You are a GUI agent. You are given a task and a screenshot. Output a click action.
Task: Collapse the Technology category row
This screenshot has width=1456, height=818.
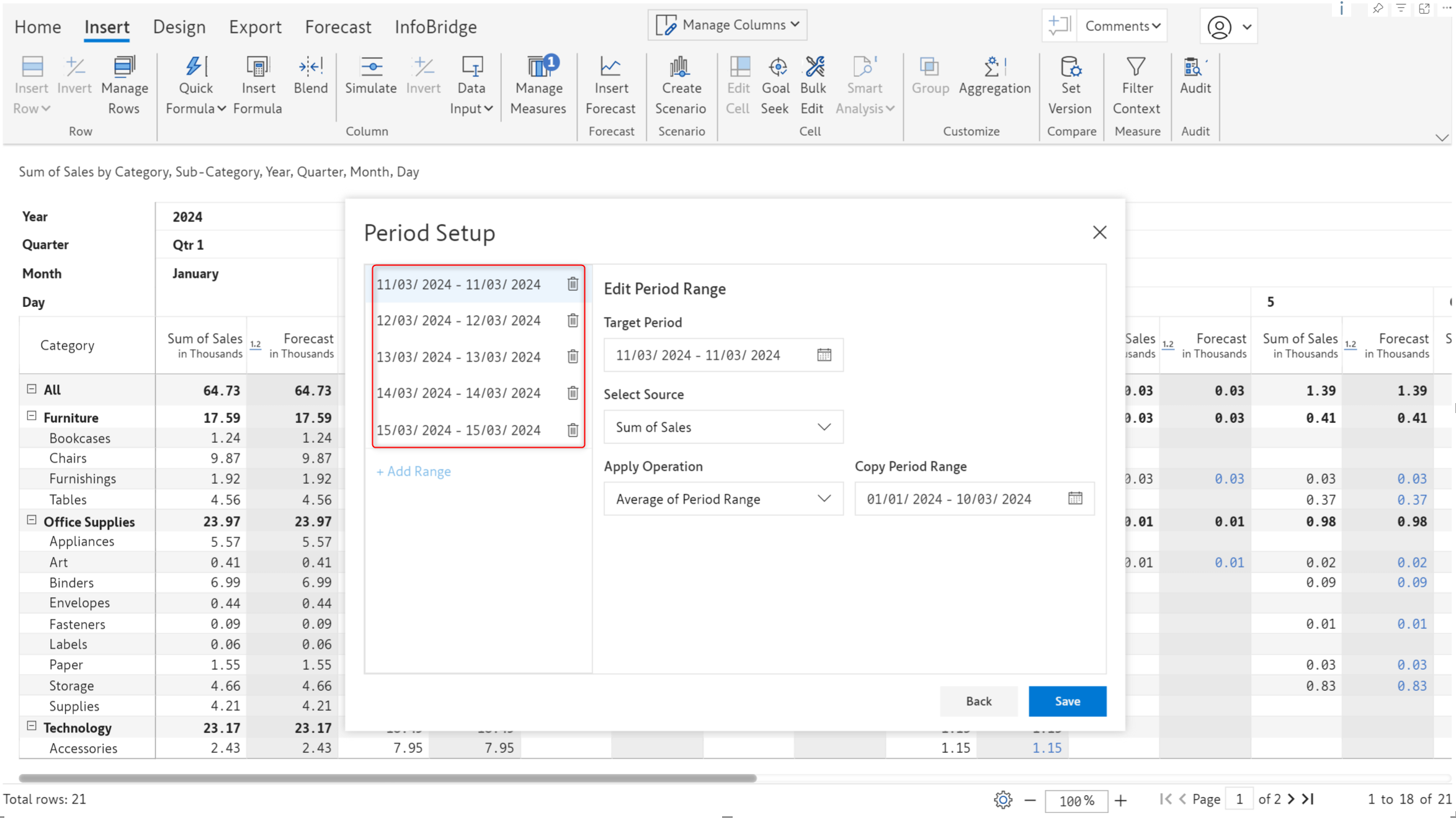coord(32,726)
